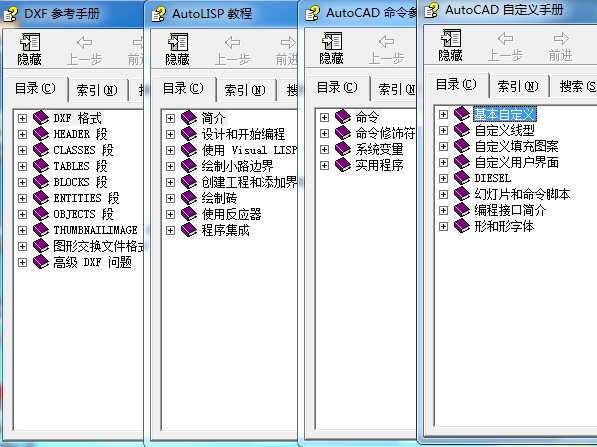
Task: Expand 程序集成 node
Action: click(170, 230)
